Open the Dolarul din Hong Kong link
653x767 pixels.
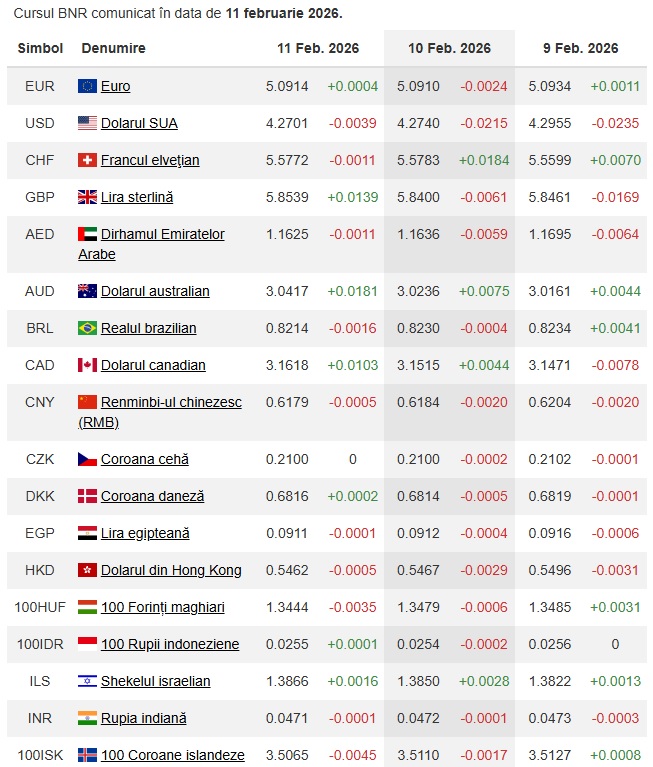click(x=171, y=570)
